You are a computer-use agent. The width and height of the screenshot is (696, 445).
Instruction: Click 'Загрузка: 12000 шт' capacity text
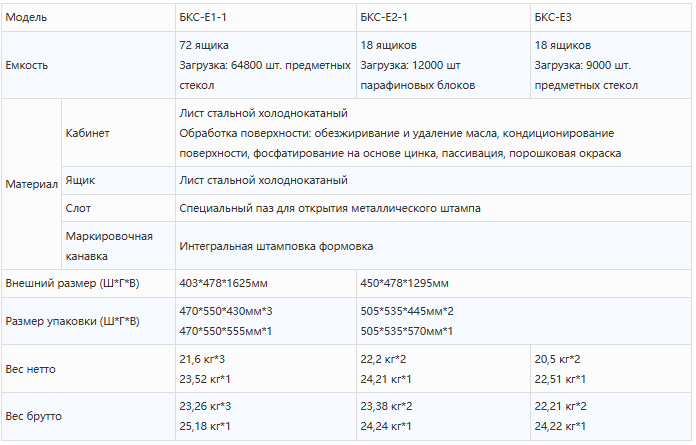(x=410, y=65)
